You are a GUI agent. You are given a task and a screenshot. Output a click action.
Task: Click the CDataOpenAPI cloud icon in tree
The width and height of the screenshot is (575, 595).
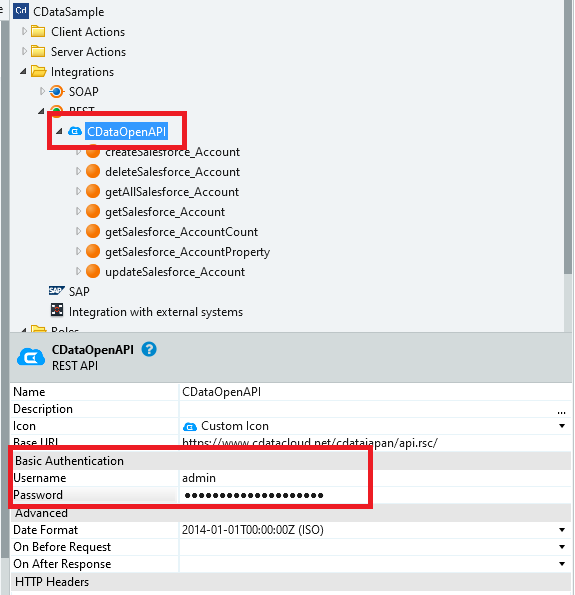click(x=75, y=132)
